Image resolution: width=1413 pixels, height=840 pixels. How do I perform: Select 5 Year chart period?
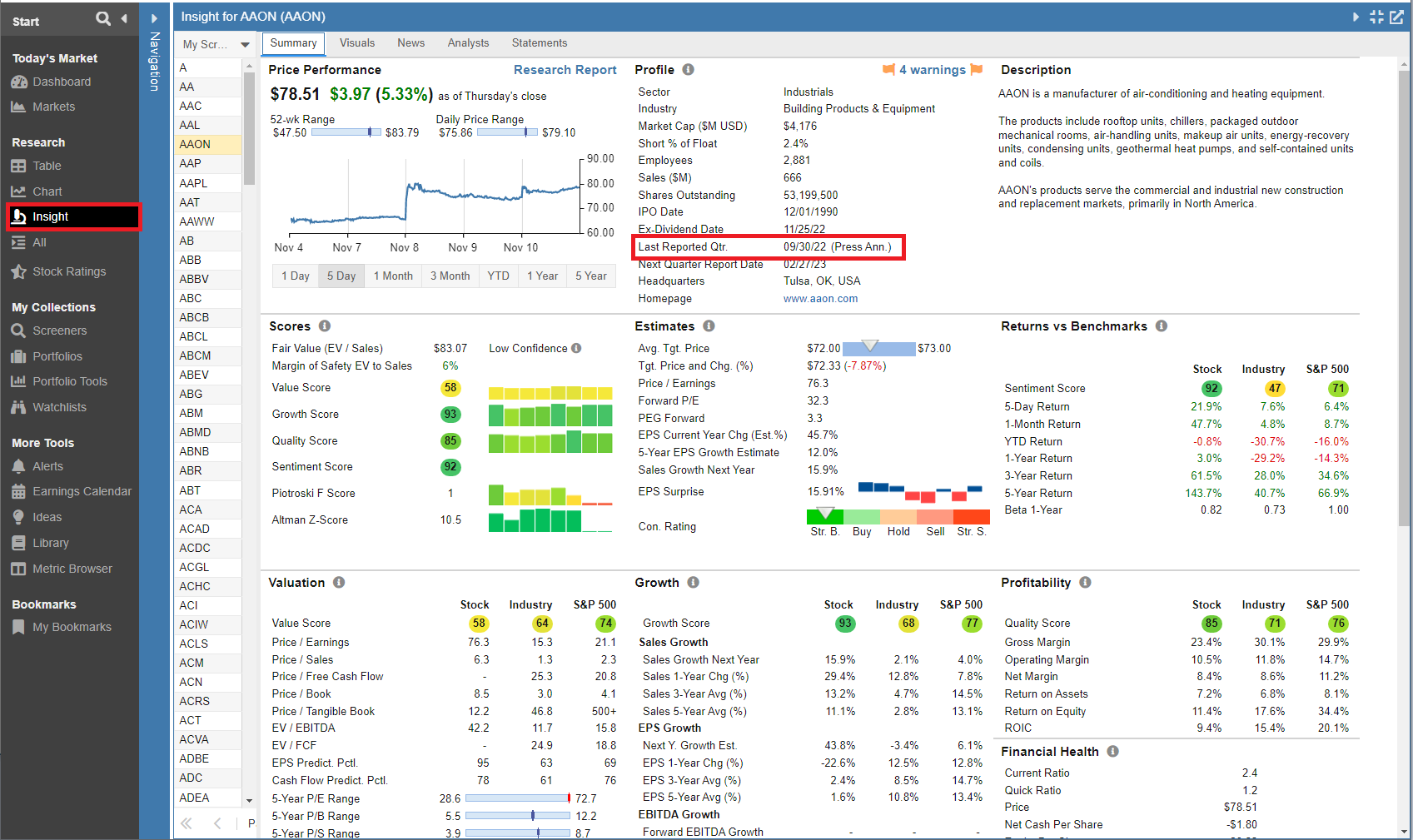pos(591,276)
